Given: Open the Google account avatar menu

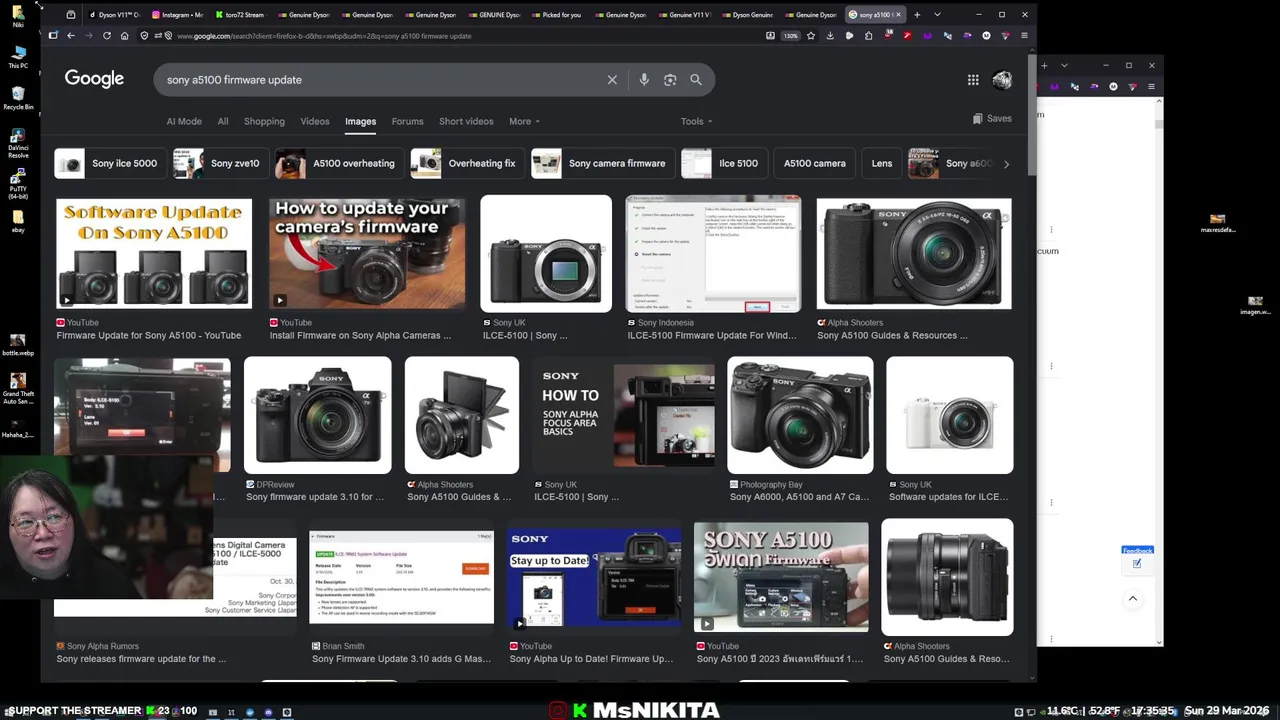Looking at the screenshot, I should pos(1002,80).
